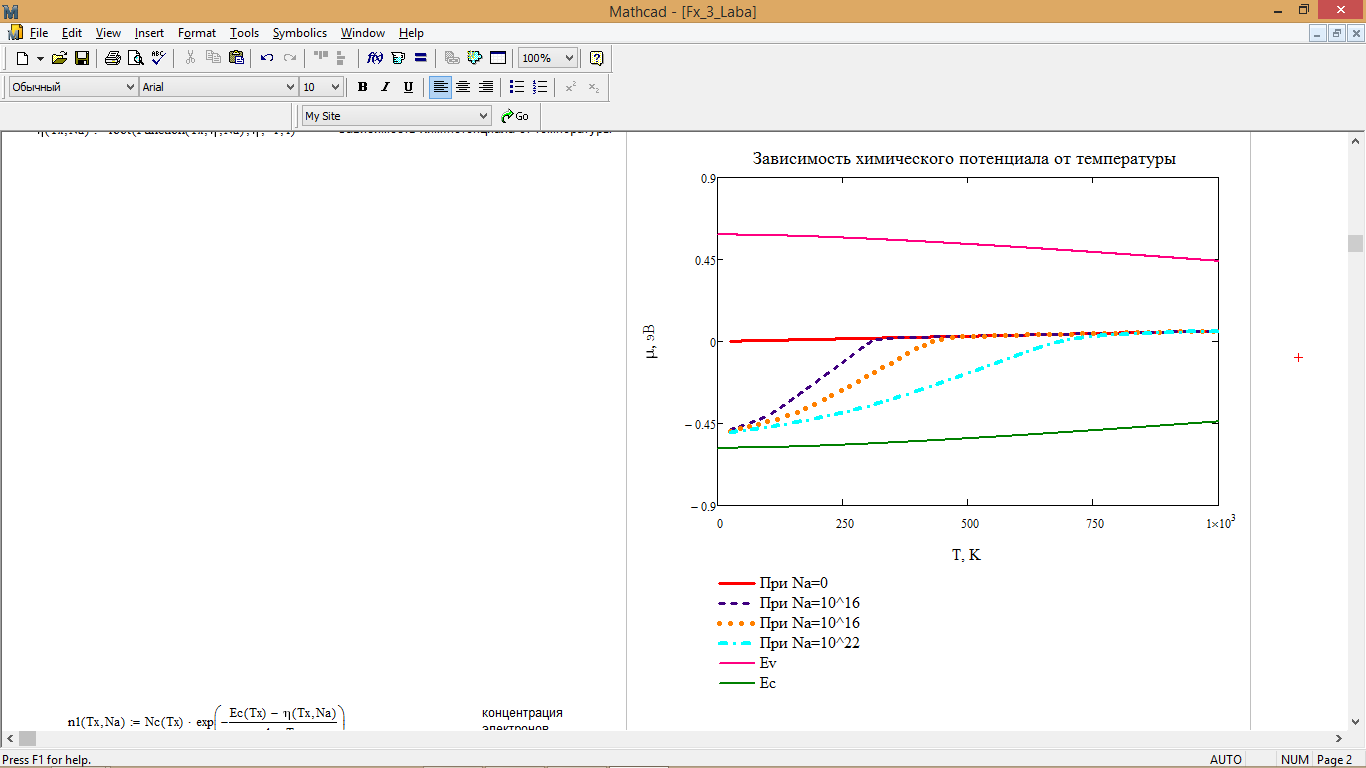Click the horizontal scrollbar thumb
This screenshot has width=1366, height=768.
coord(28,738)
